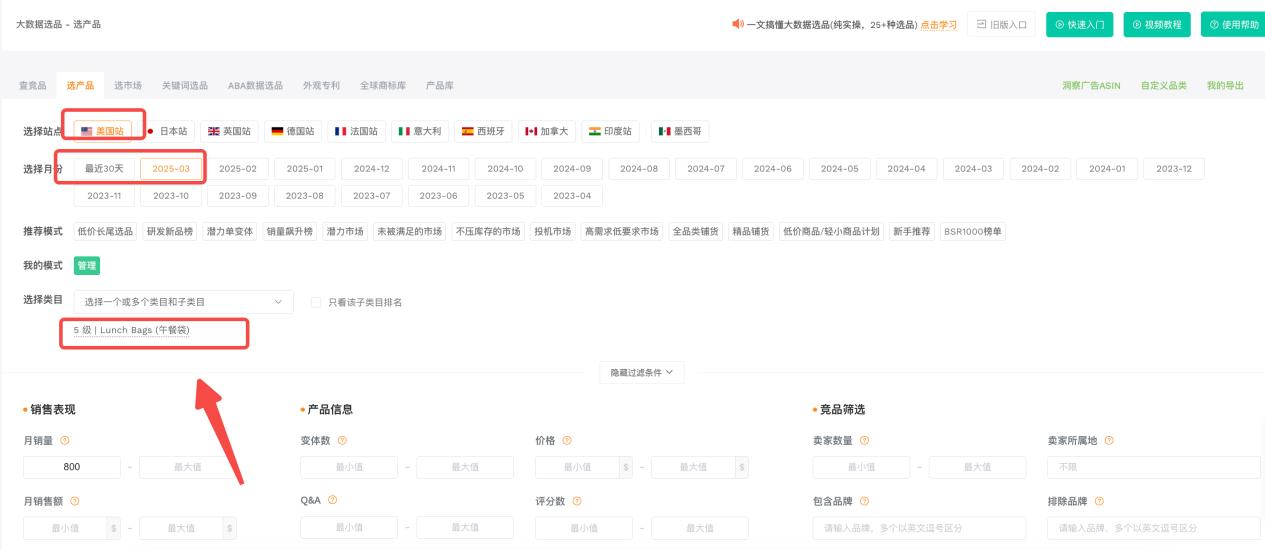Open the 自定义品类 link
The image size is (1265, 550).
coord(1163,86)
